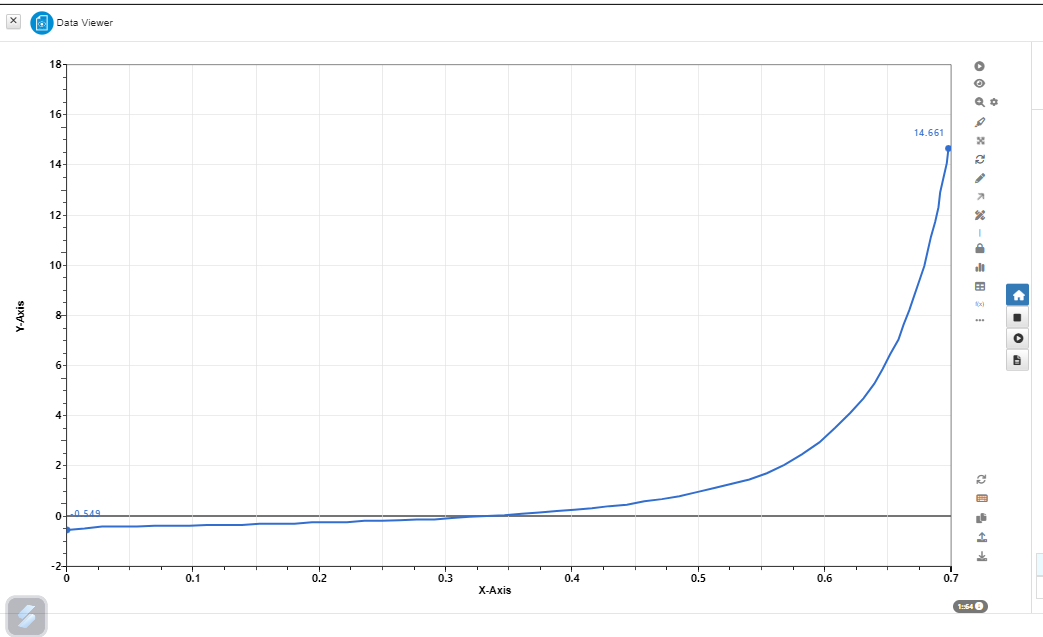Screen dimensions: 1043x637
Task: Click the download icon at bottom right
Action: (981, 556)
